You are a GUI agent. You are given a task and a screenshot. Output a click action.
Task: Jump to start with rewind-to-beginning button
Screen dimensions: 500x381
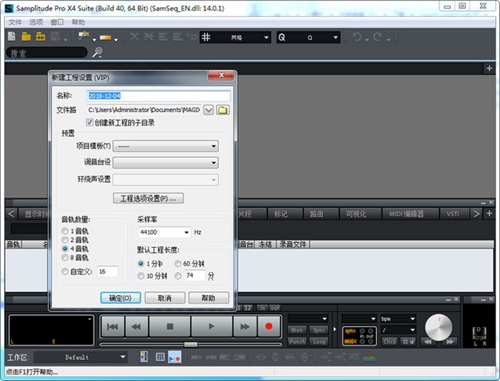(x=112, y=326)
